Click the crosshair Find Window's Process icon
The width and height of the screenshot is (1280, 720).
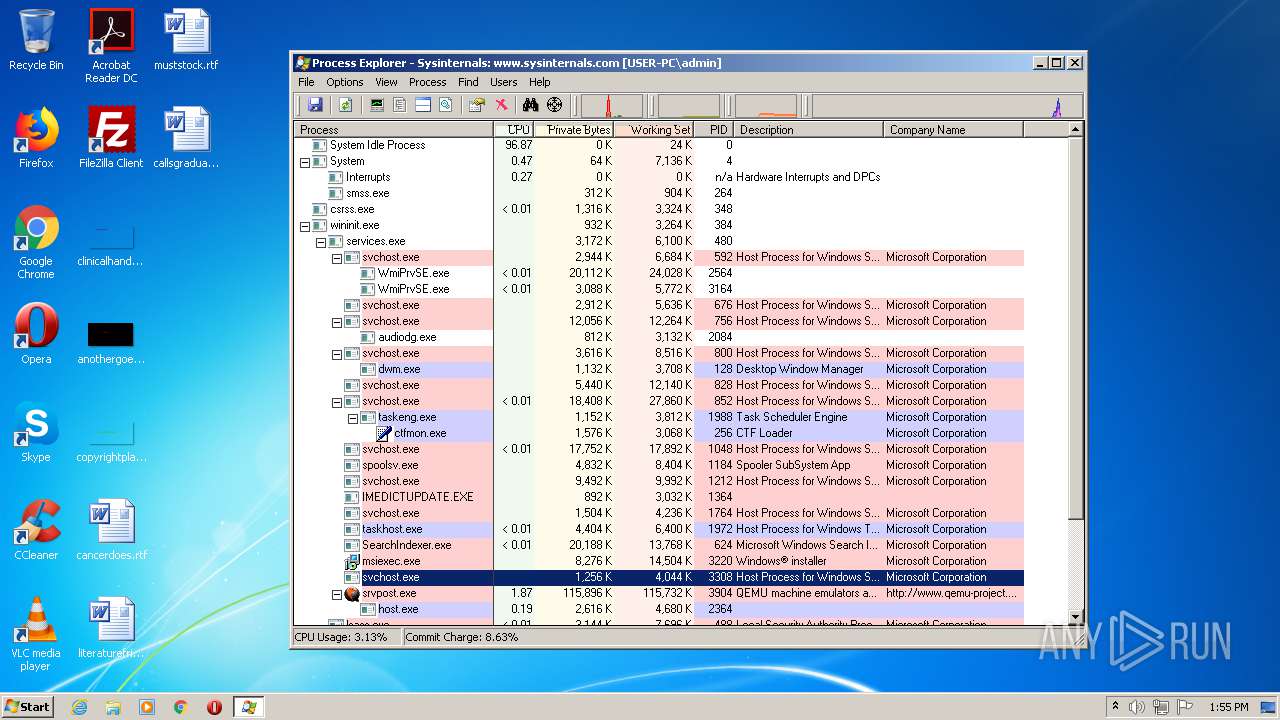coord(554,105)
